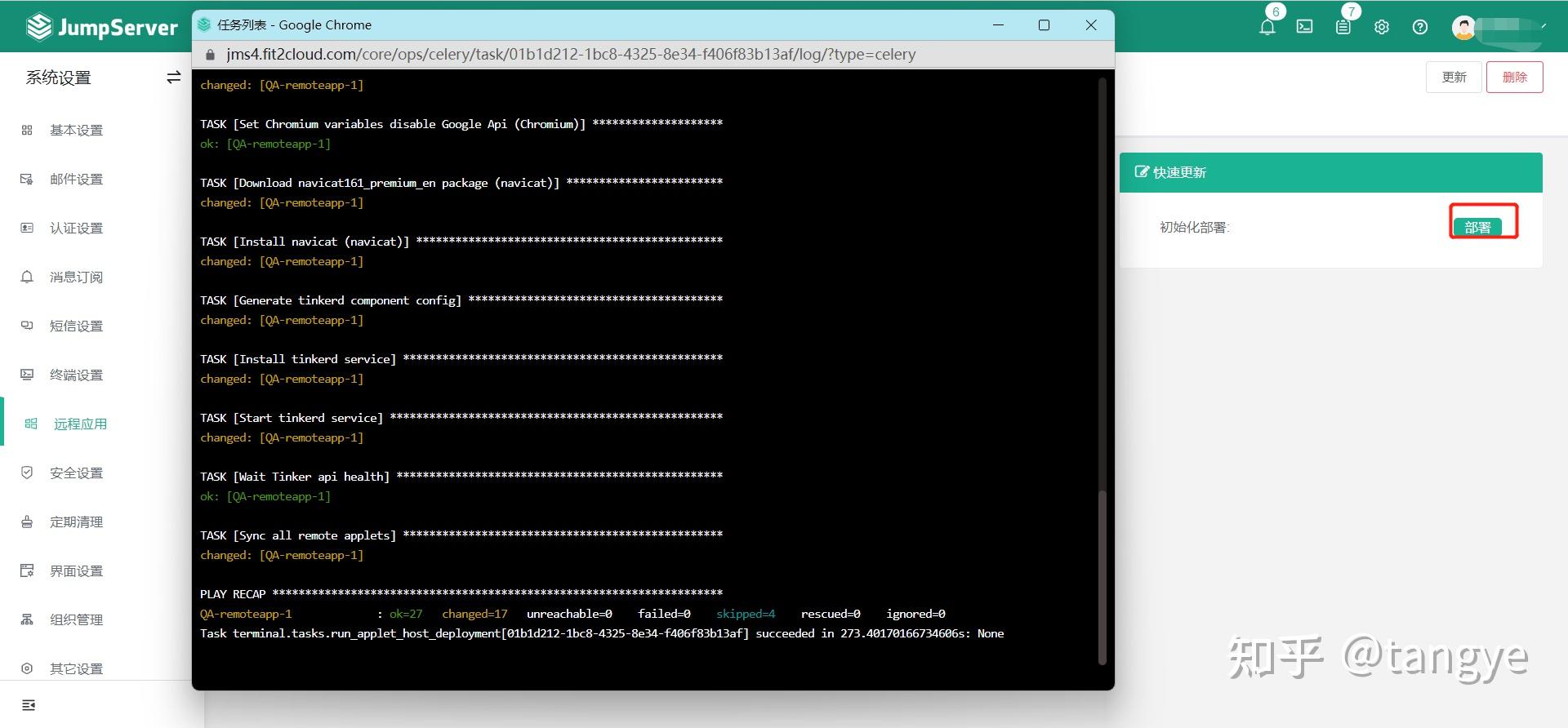The image size is (1568, 728).
Task: Click the JumpServer logo
Action: point(102,28)
